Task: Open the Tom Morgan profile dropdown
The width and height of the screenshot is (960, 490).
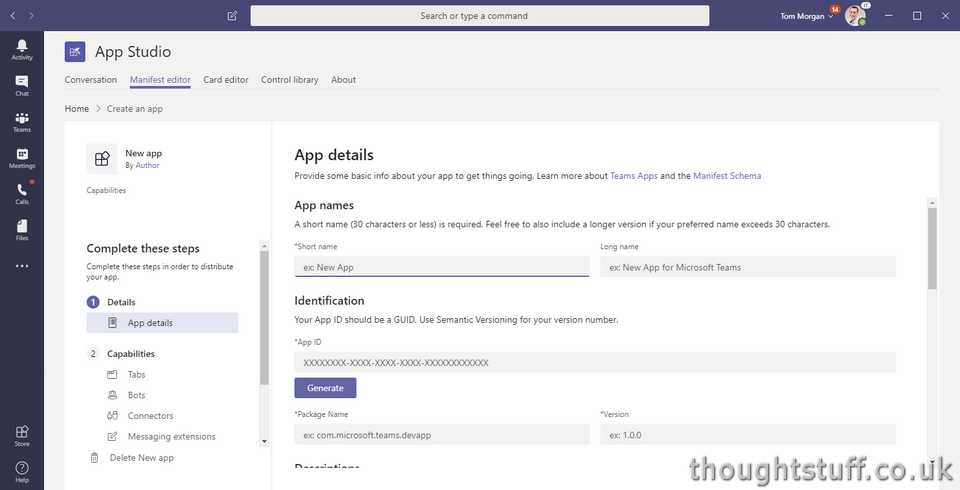Action: (x=808, y=16)
